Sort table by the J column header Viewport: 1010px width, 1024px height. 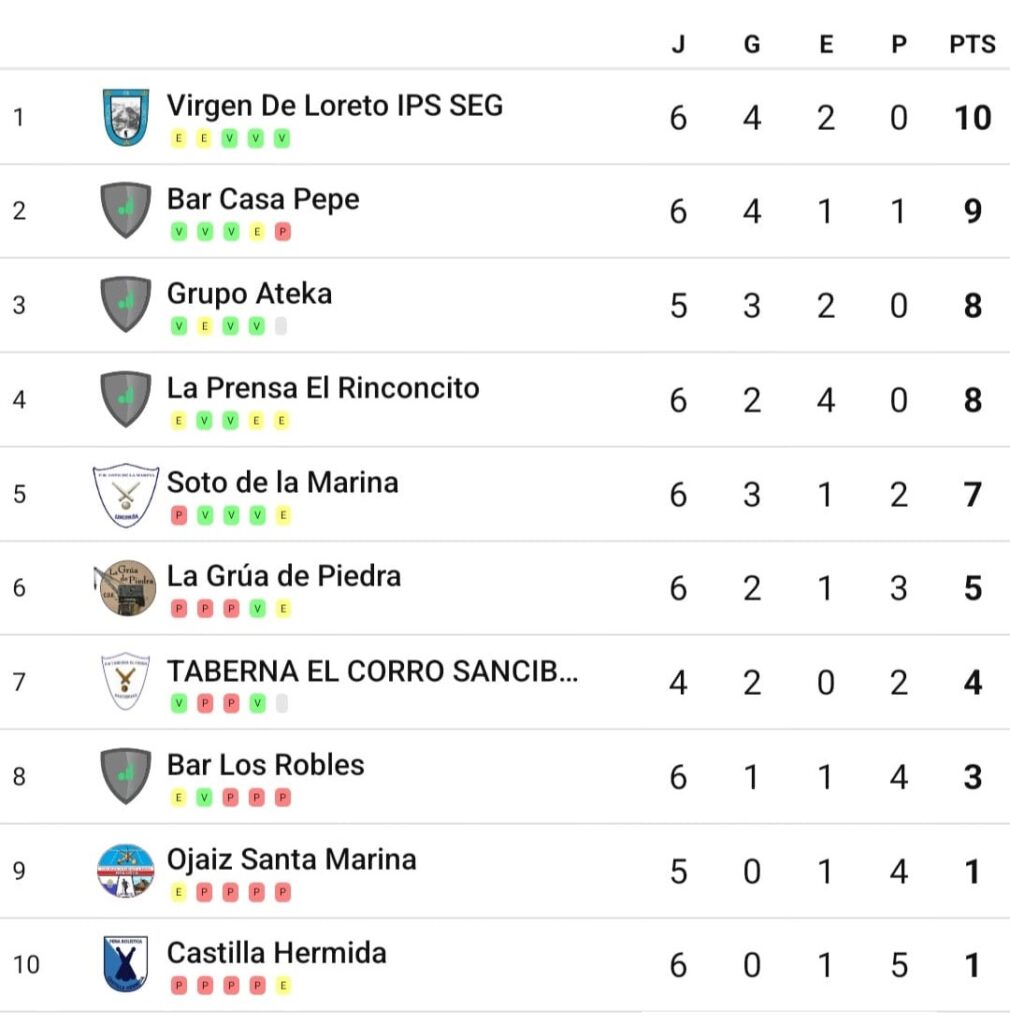tap(678, 44)
